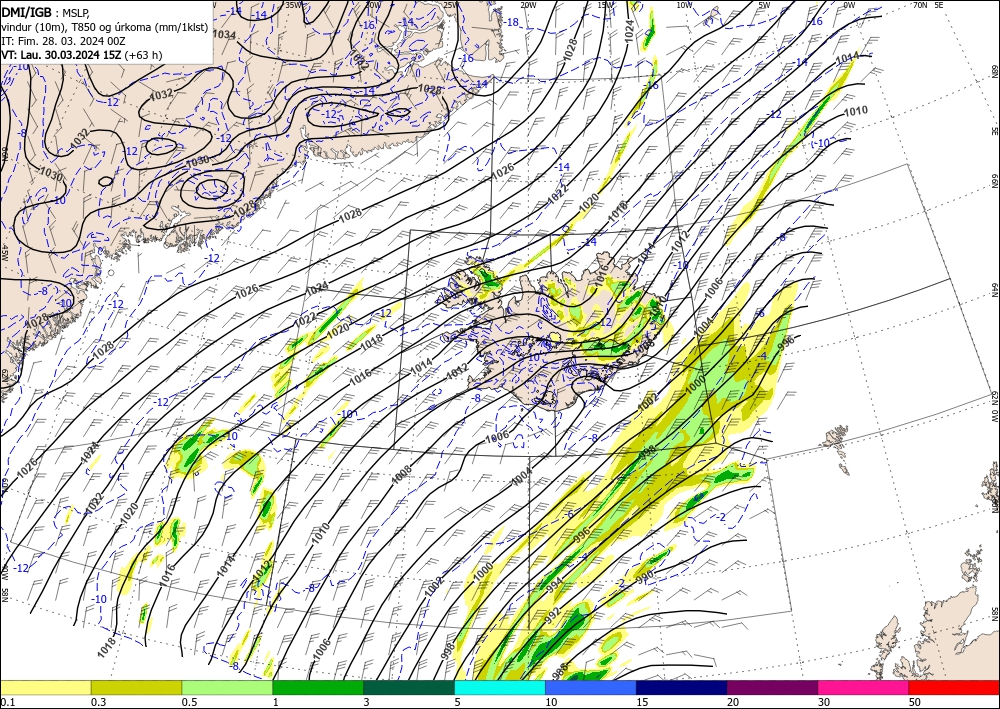Click the '20W' longitude label
1000x709 pixels.
pyautogui.click(x=528, y=5)
